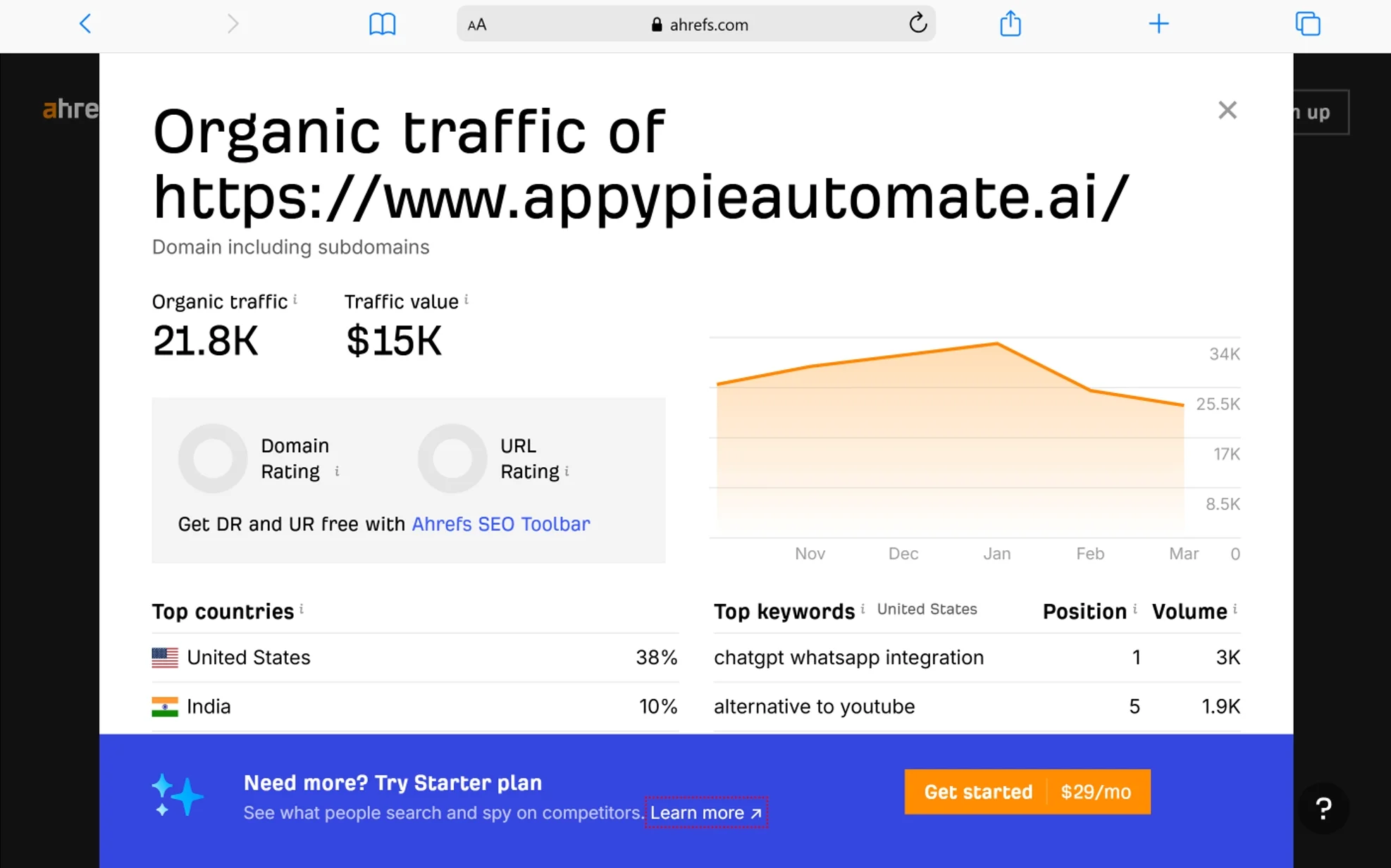The width and height of the screenshot is (1391, 868).
Task: Click keyword 'chatgpt whatsapp integration'
Action: coord(848,657)
